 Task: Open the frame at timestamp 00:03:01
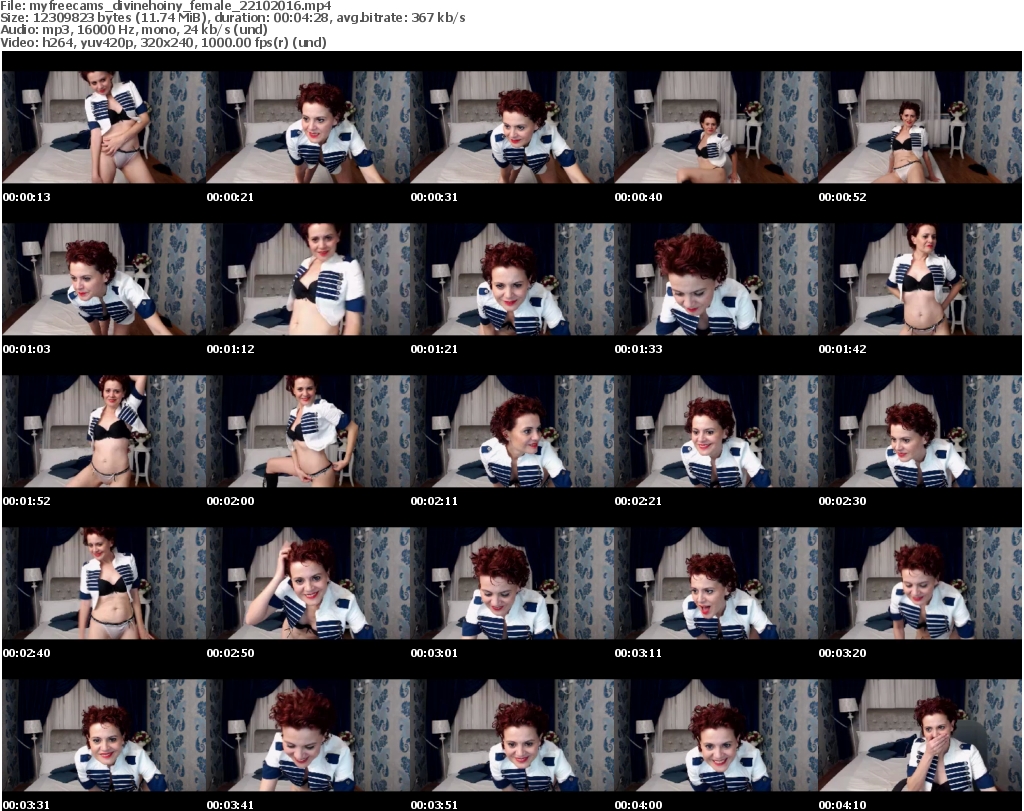512,582
